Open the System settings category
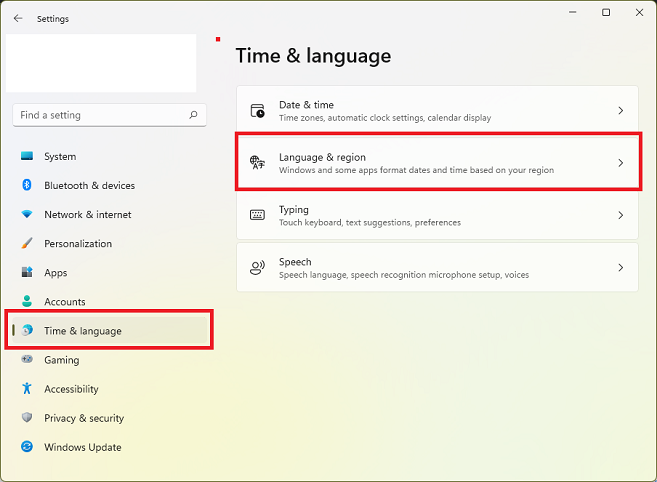 point(110,156)
